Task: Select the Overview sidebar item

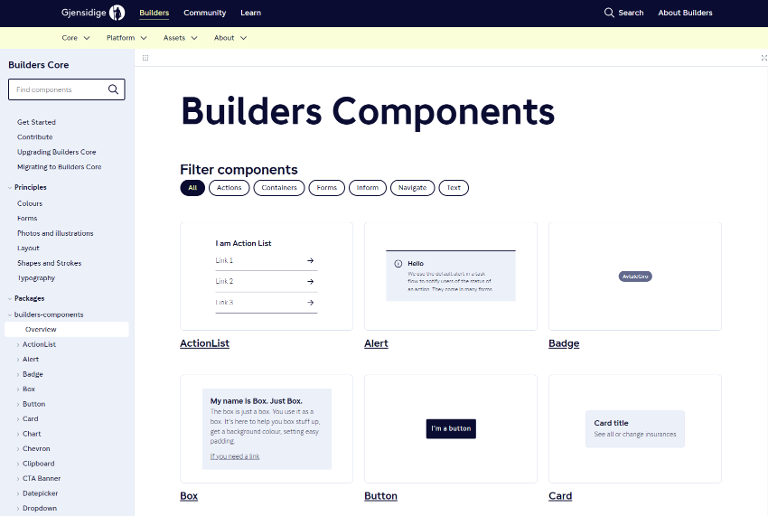Action: click(x=67, y=329)
